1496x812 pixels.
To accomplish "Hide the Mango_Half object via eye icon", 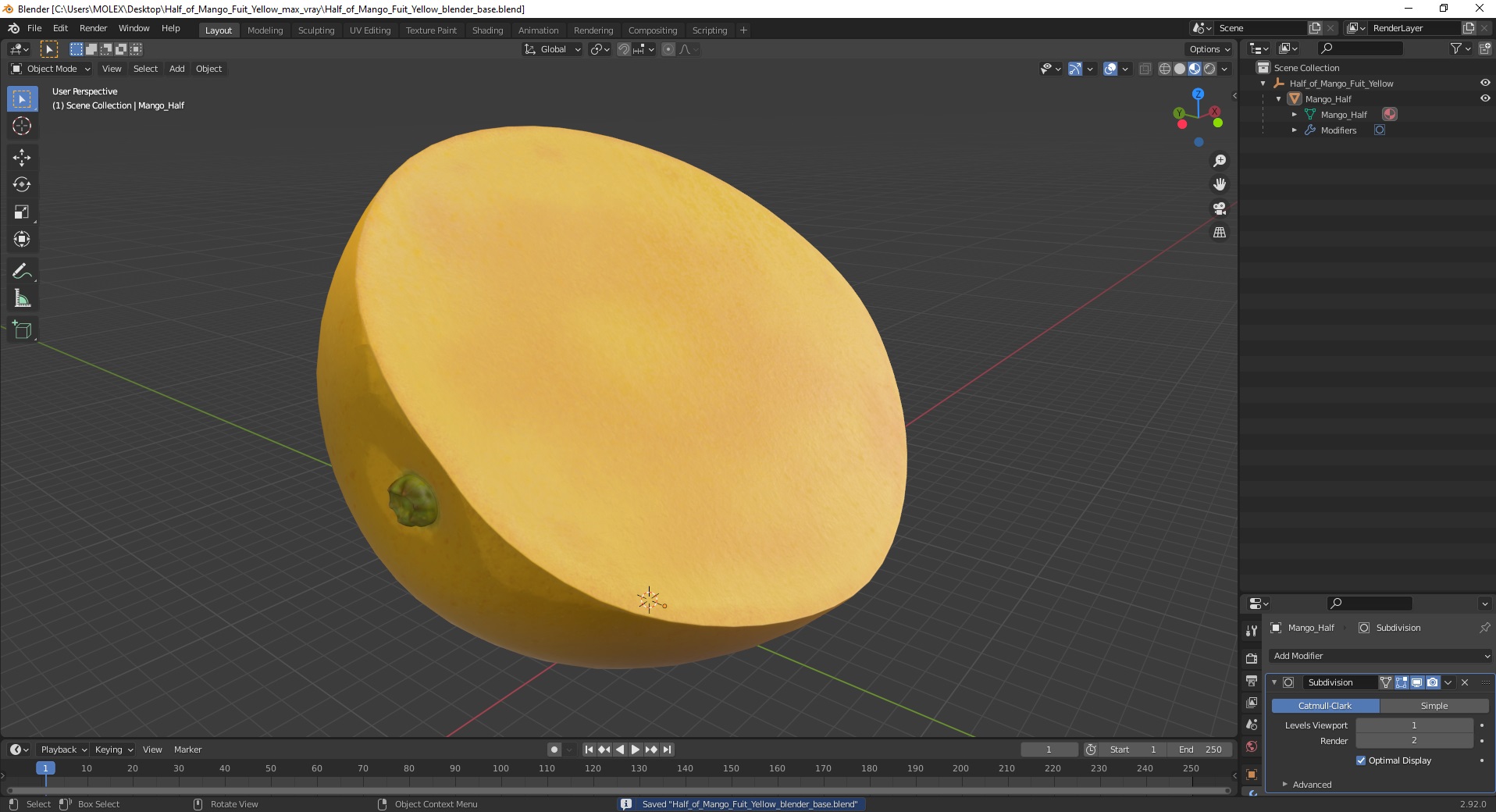I will 1485,98.
